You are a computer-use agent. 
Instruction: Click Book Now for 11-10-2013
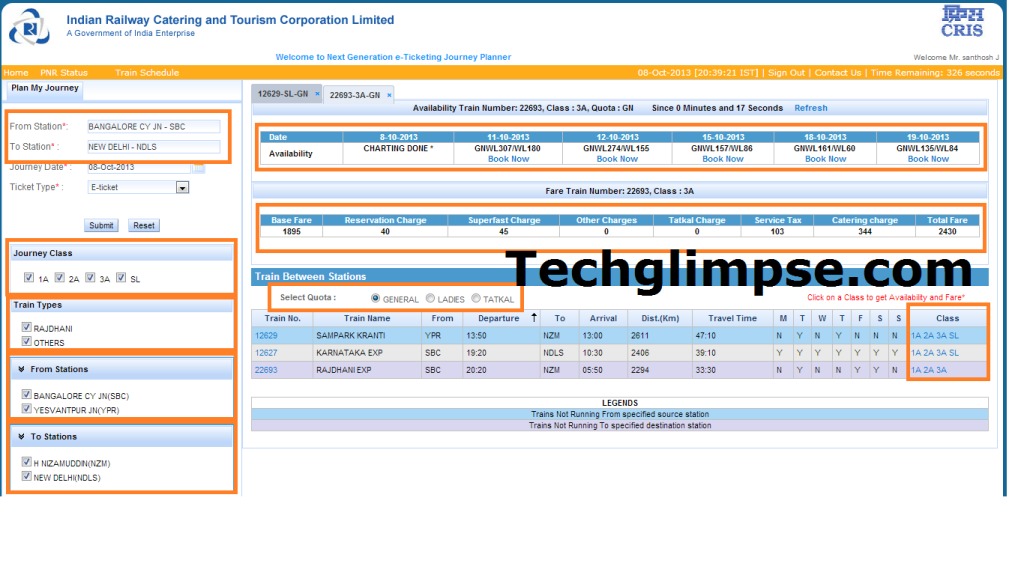(508, 159)
